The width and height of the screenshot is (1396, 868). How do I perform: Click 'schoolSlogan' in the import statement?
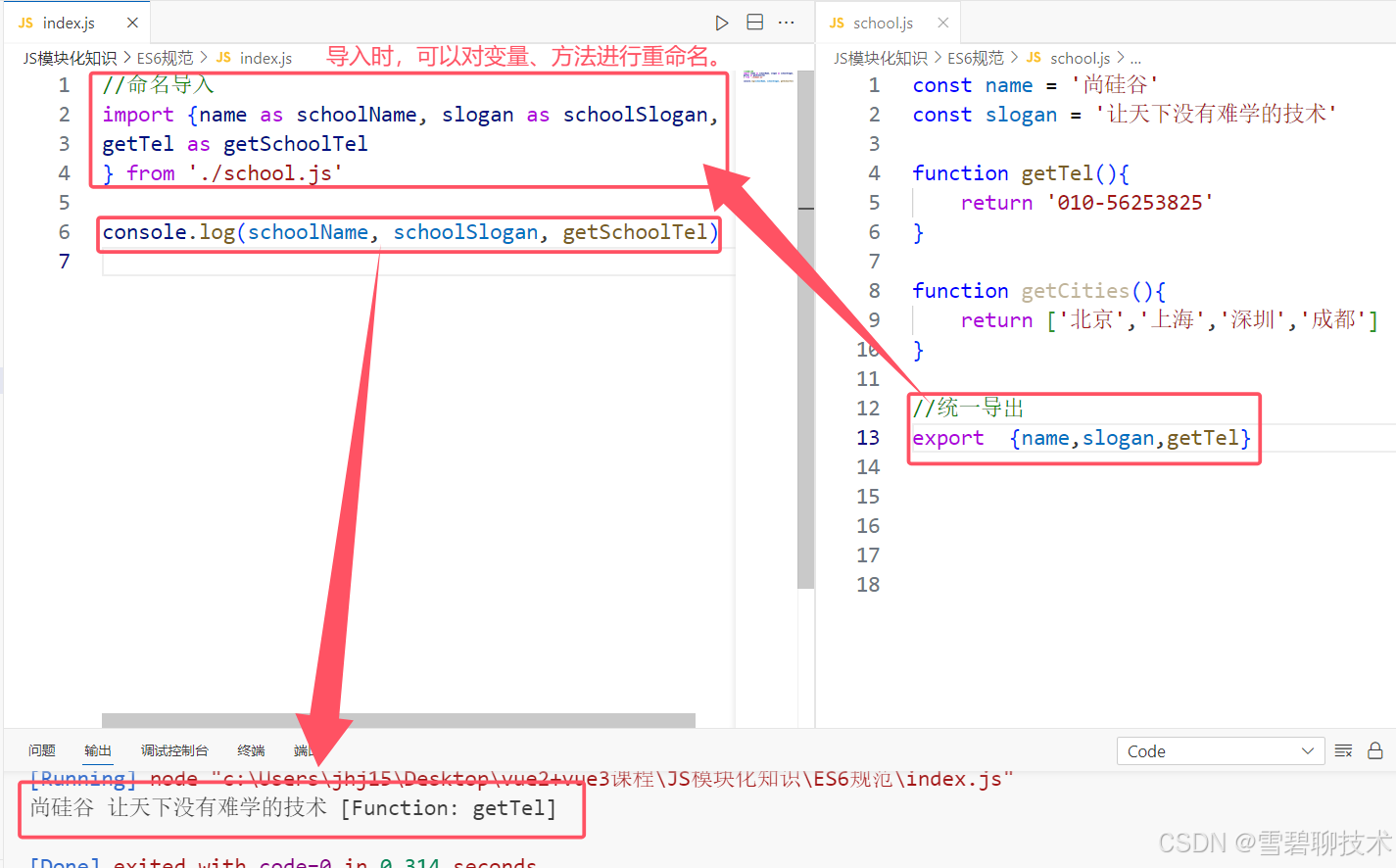click(x=636, y=115)
